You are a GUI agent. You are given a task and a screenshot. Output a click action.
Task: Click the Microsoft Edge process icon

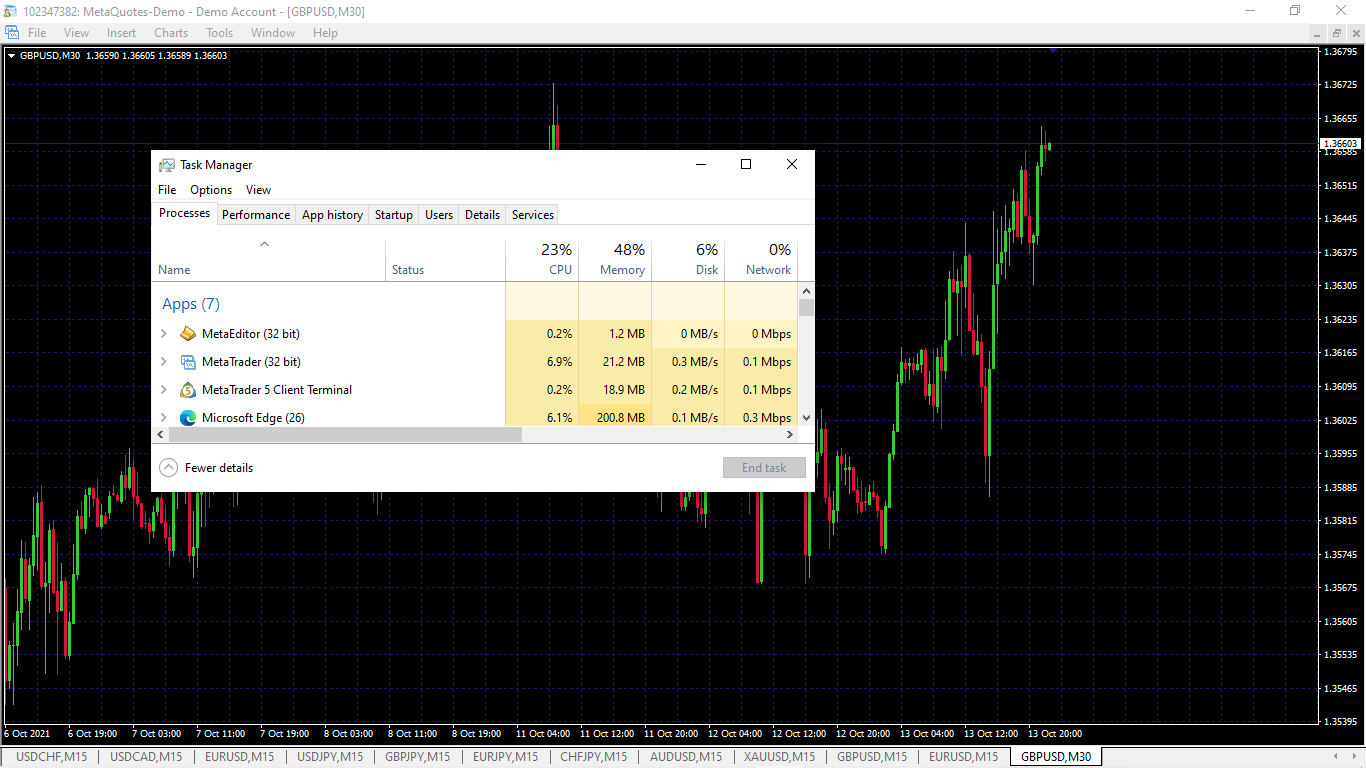click(188, 418)
